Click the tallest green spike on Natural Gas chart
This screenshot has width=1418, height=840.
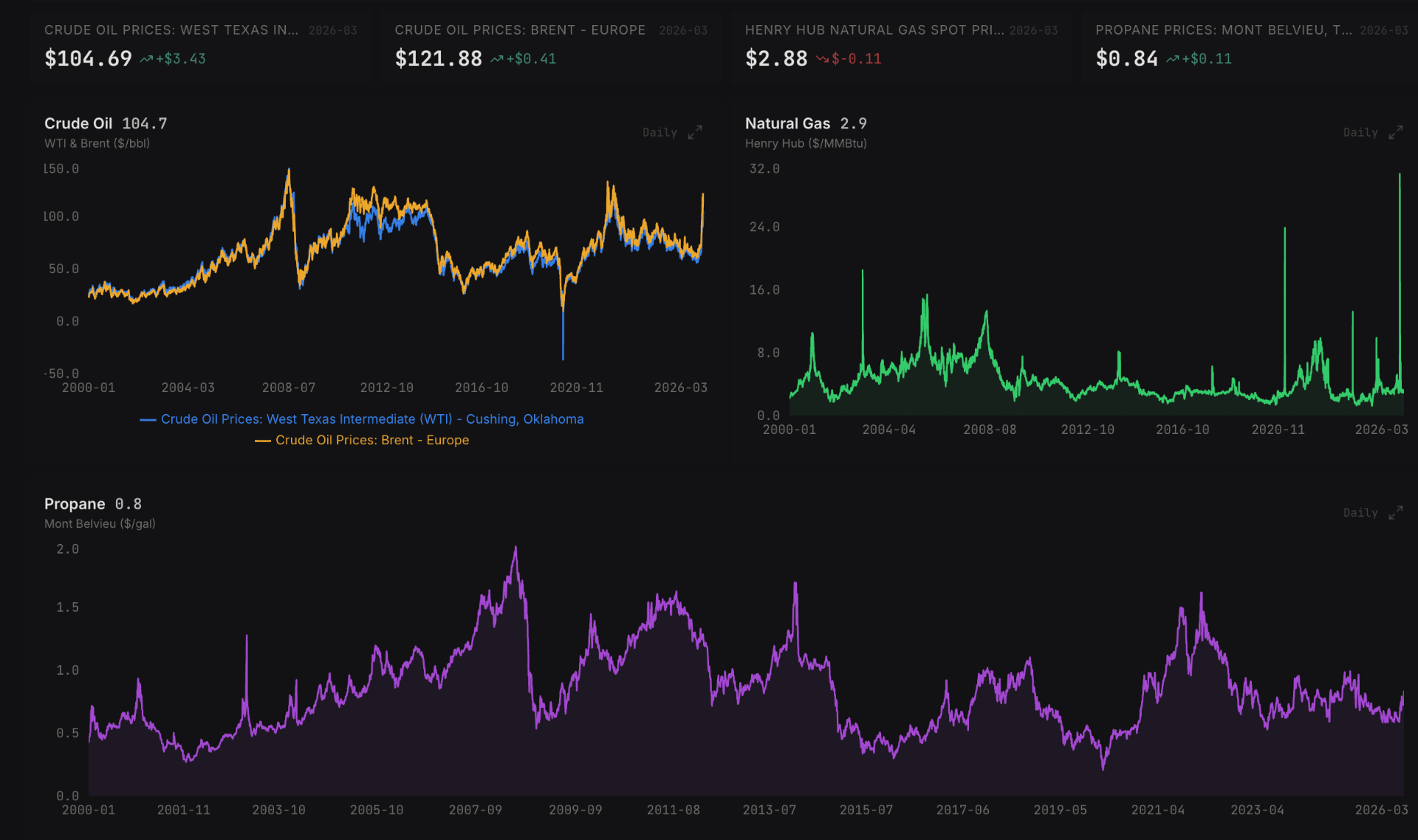point(1400,280)
